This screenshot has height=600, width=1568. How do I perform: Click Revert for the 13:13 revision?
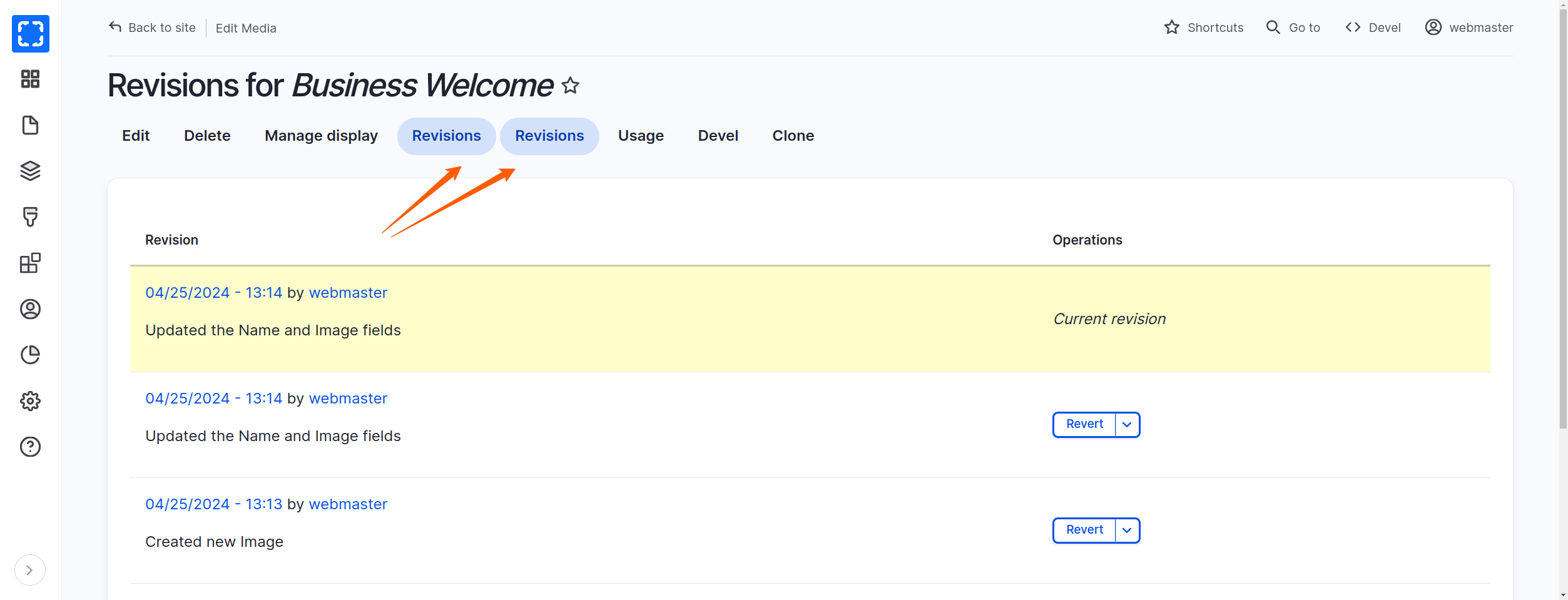1084,530
